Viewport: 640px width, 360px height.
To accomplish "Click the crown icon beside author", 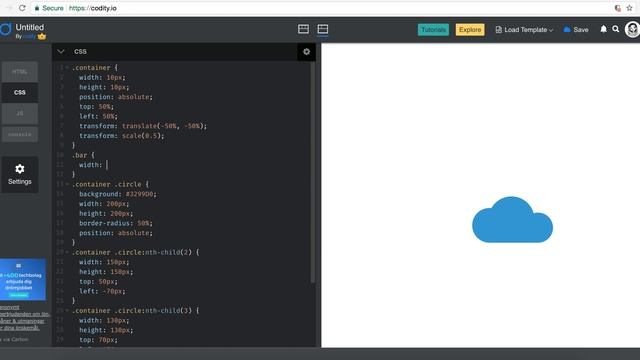I will [42, 36].
